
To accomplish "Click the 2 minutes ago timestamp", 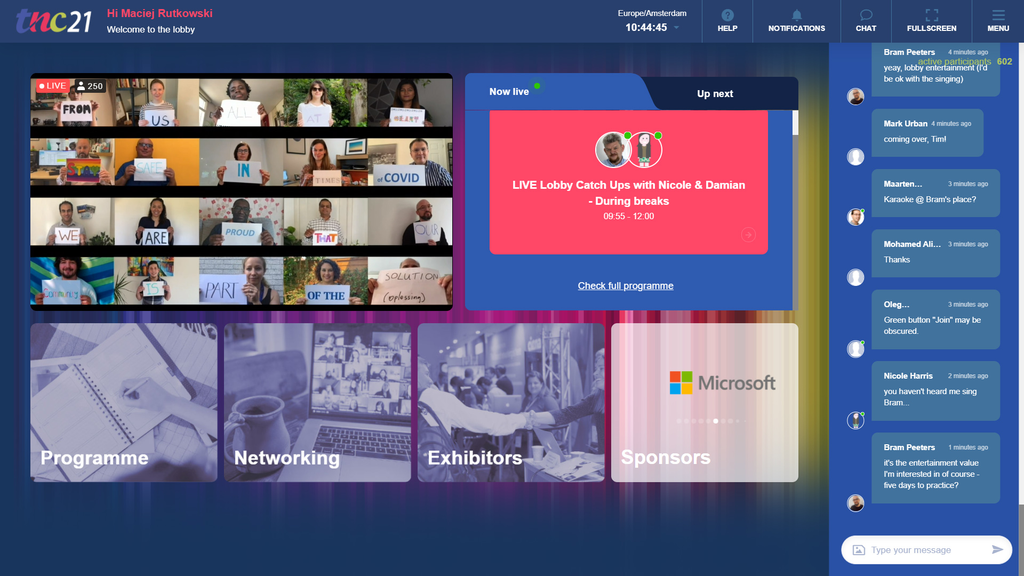I will point(968,376).
